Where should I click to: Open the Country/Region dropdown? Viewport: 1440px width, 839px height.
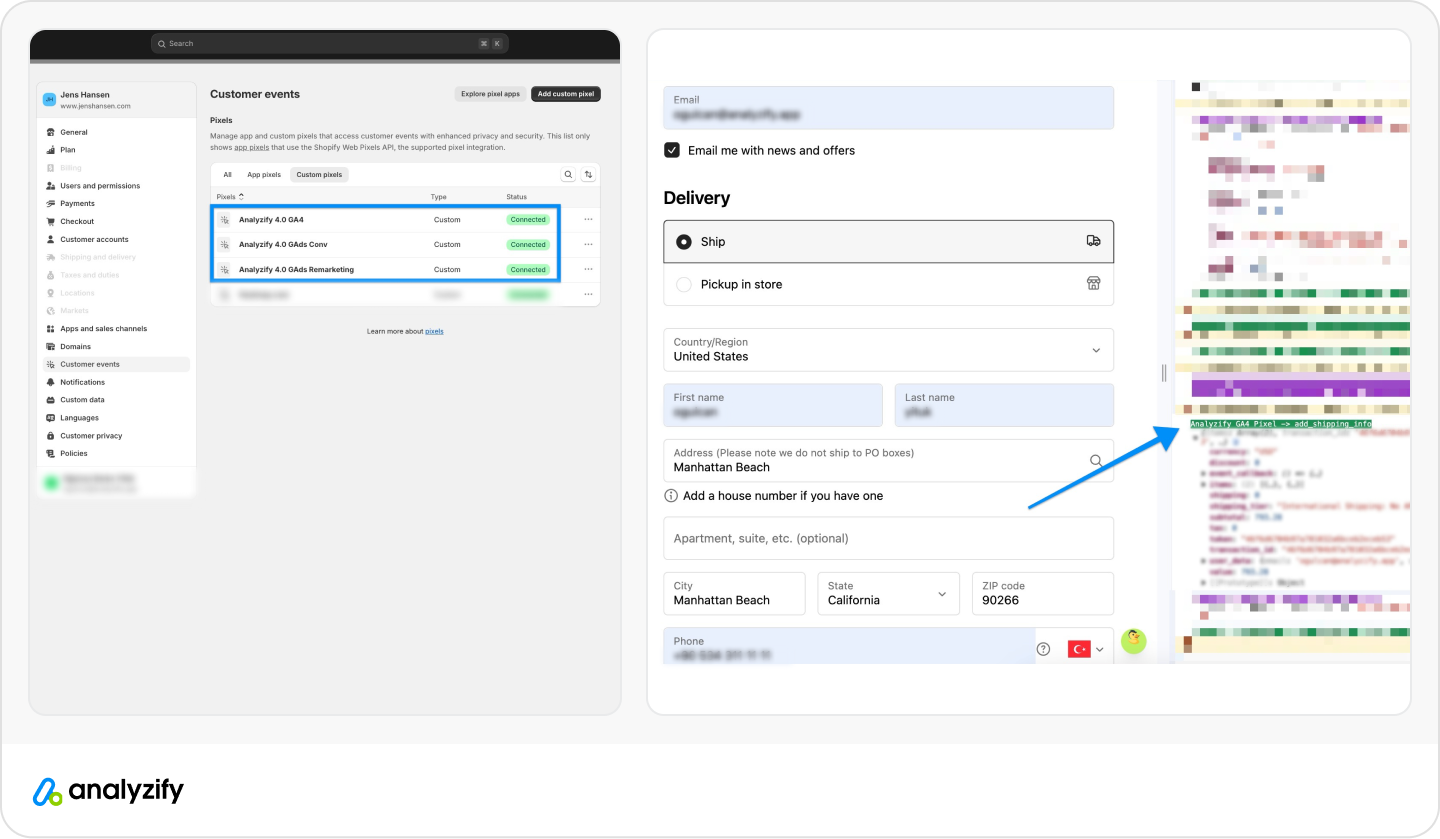point(888,350)
